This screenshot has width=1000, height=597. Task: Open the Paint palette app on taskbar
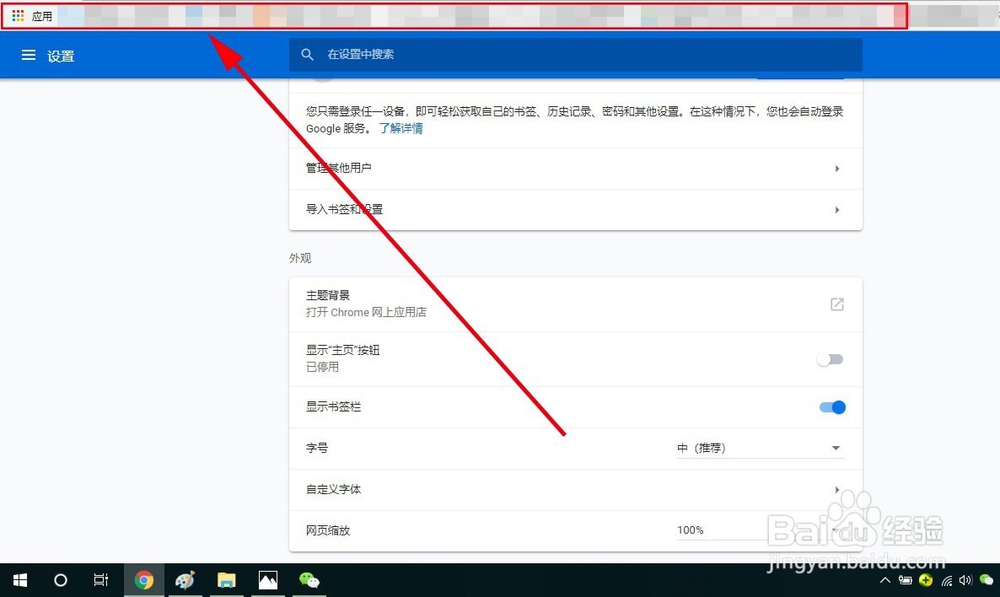click(x=185, y=580)
